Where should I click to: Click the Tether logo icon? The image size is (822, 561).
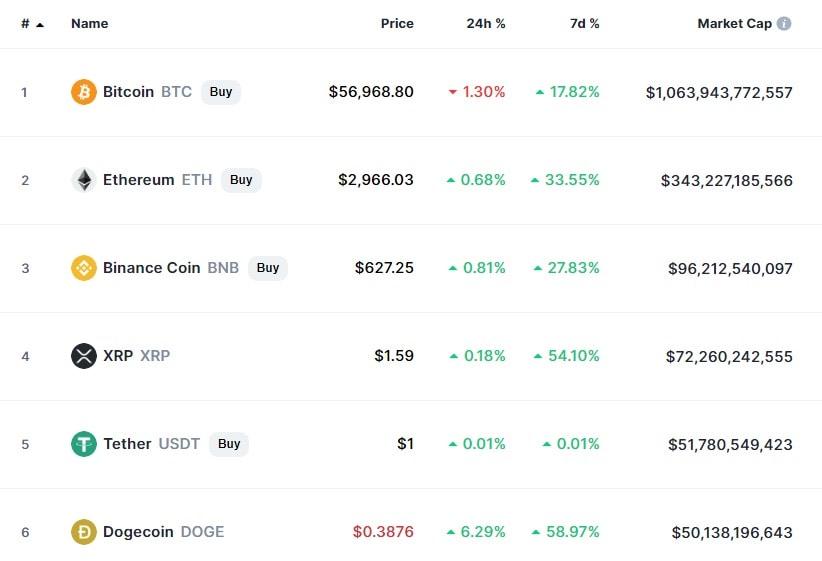[84, 444]
